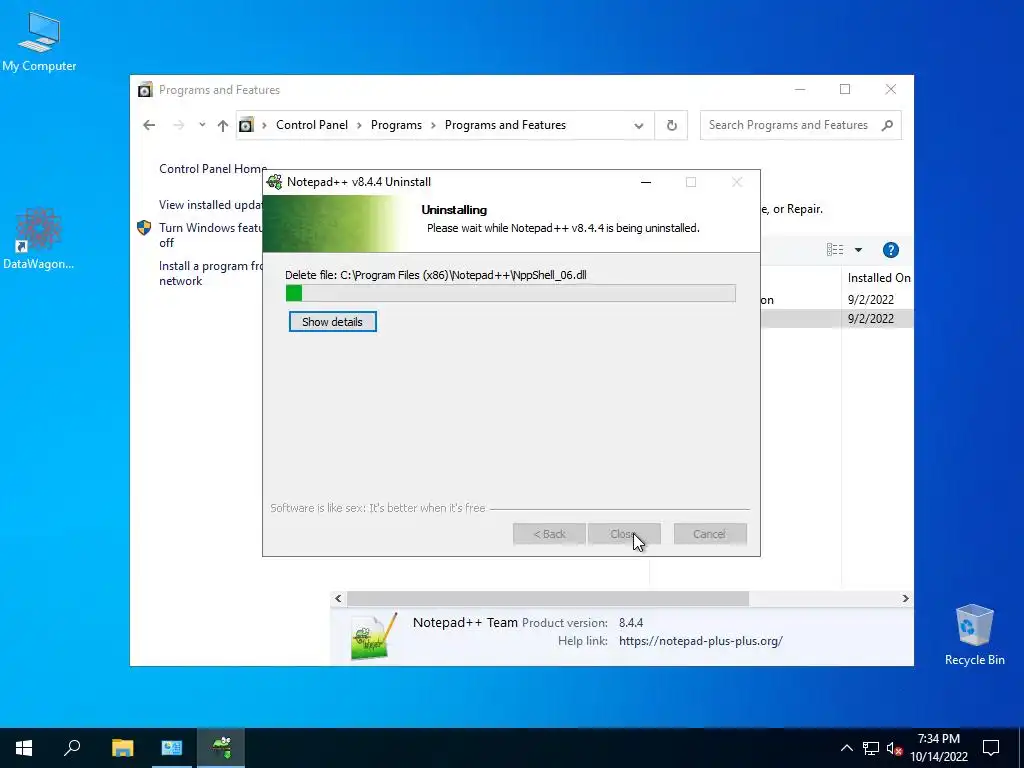Open the My Computer desktop icon
Screen dimensions: 1024x768
click(x=39, y=42)
